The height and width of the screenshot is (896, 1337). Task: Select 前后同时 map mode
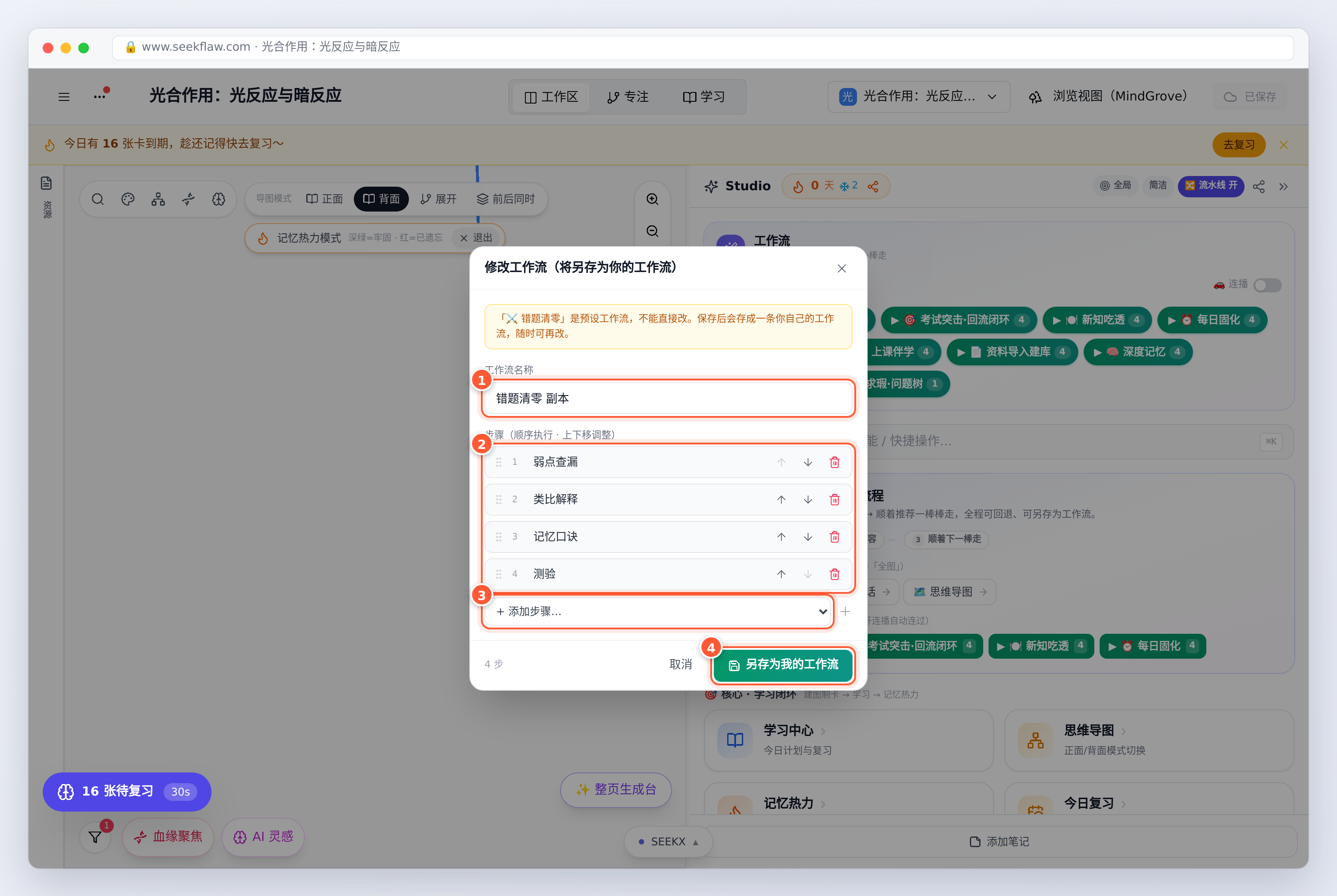tap(506, 199)
